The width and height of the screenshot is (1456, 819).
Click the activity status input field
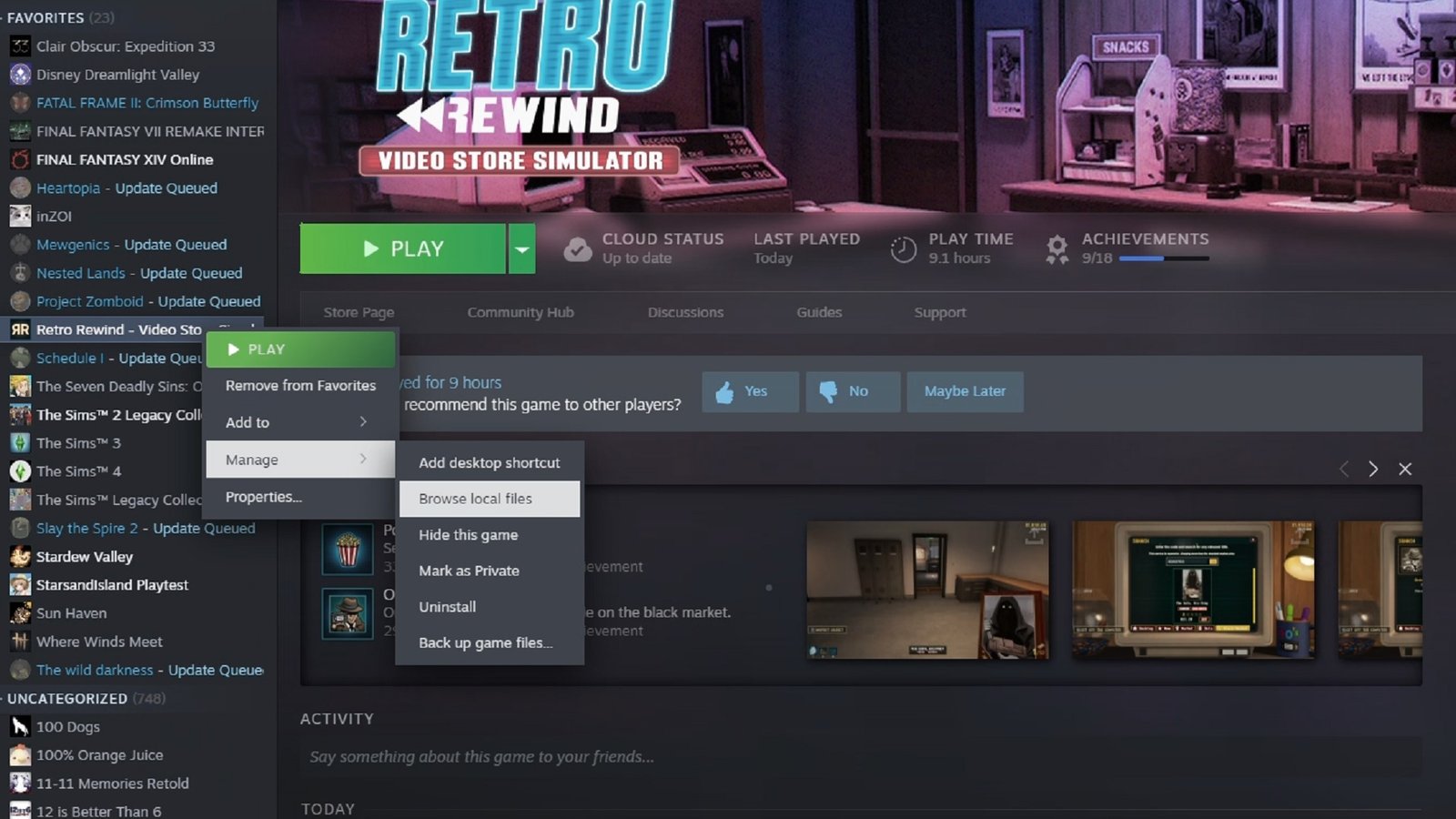[x=860, y=757]
